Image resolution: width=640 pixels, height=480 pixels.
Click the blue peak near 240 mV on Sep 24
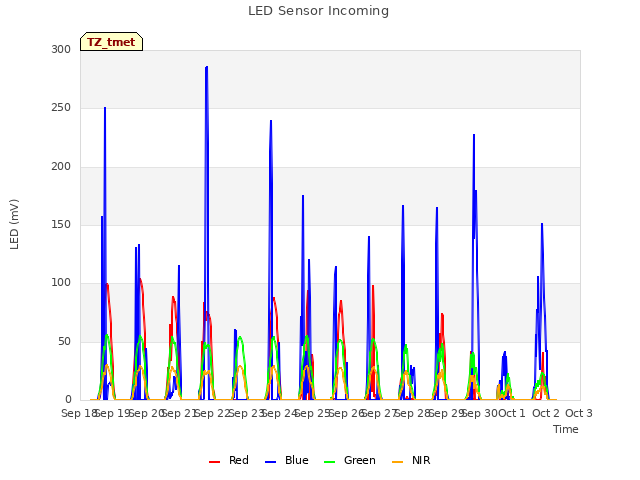tap(271, 121)
